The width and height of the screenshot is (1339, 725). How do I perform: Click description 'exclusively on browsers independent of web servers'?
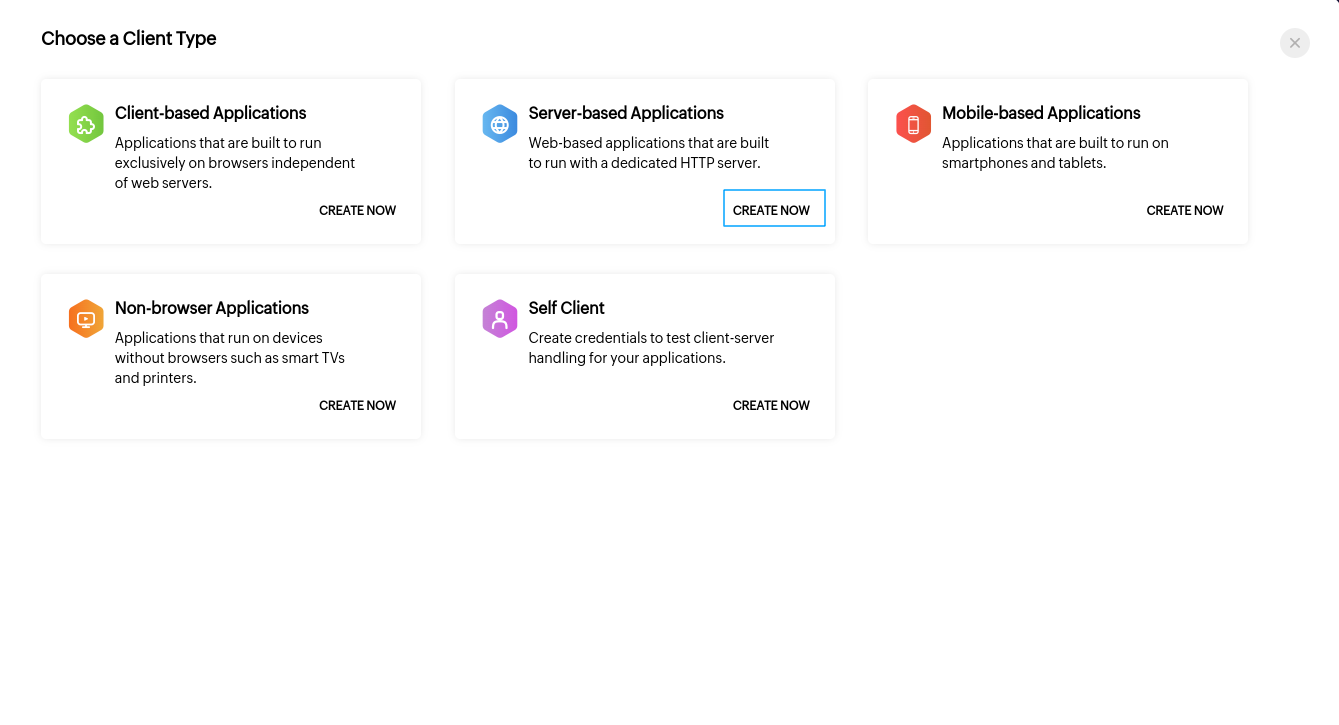(235, 173)
